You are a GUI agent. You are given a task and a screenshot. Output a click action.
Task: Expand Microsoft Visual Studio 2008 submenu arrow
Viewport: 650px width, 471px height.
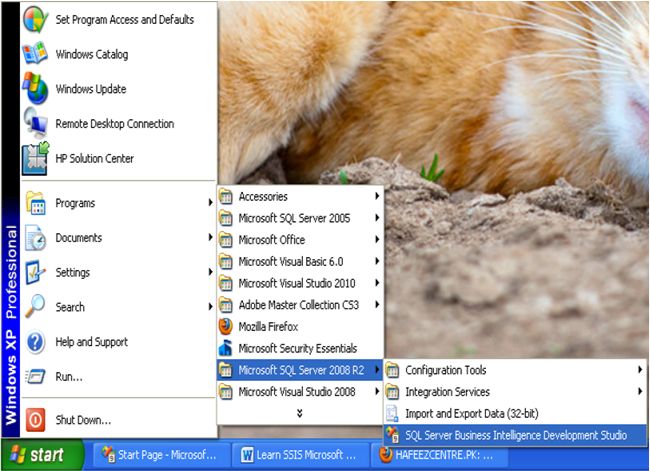(377, 391)
